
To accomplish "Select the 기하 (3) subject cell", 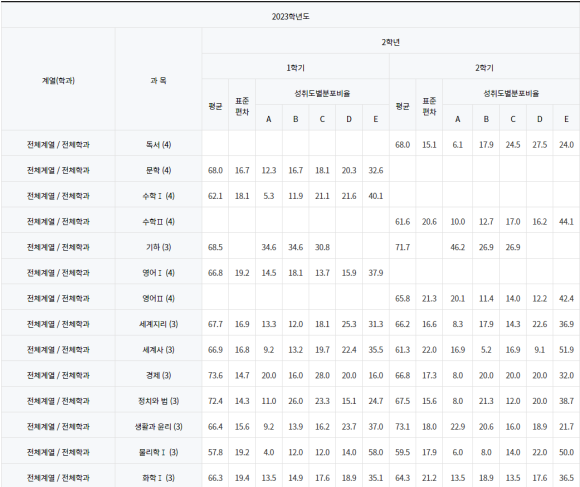I will tap(158, 247).
